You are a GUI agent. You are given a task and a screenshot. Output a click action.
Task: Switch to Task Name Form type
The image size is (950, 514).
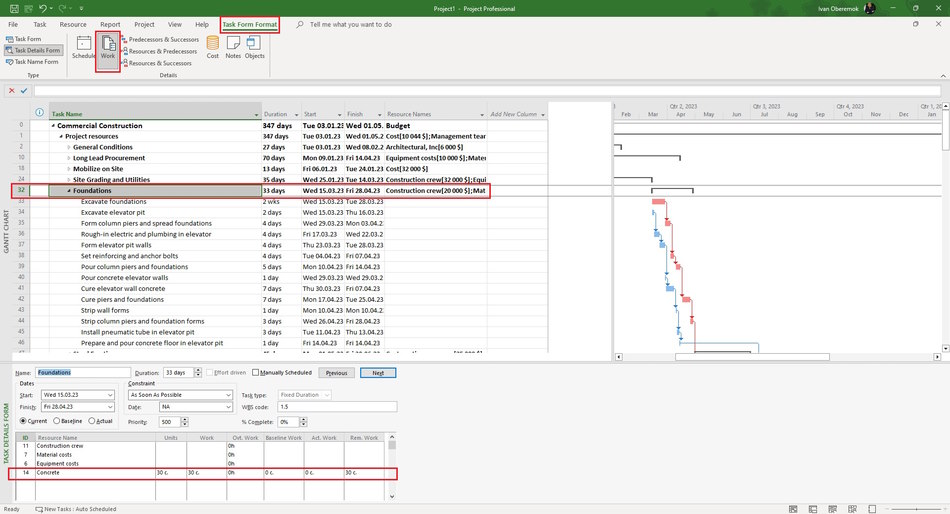pos(32,62)
